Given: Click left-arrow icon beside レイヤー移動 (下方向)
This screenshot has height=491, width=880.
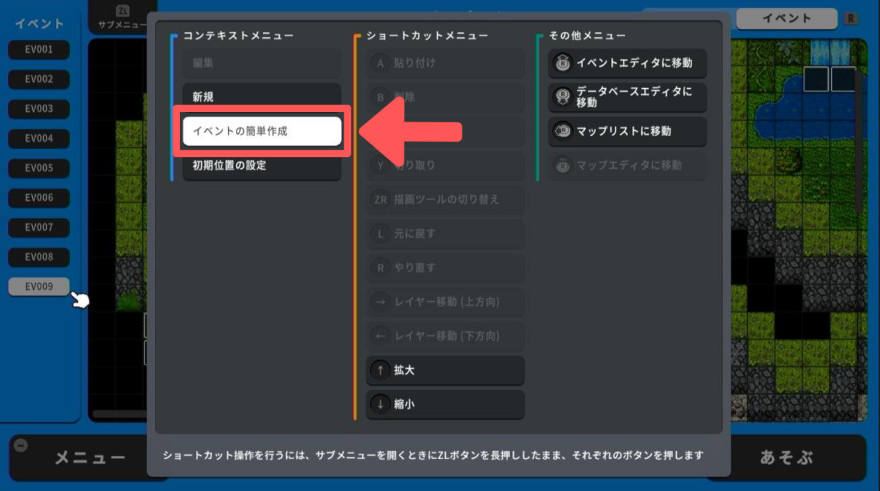Looking at the screenshot, I should (x=381, y=336).
